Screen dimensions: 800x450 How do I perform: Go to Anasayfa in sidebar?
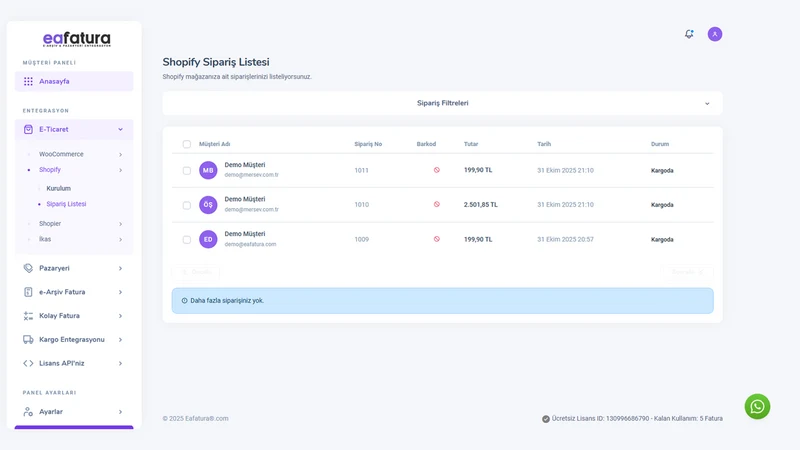click(74, 81)
